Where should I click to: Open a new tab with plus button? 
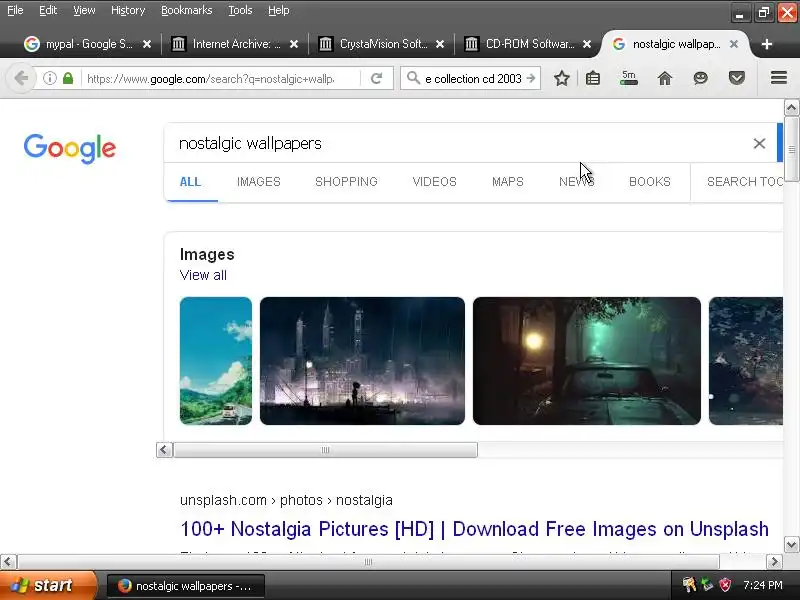766,44
